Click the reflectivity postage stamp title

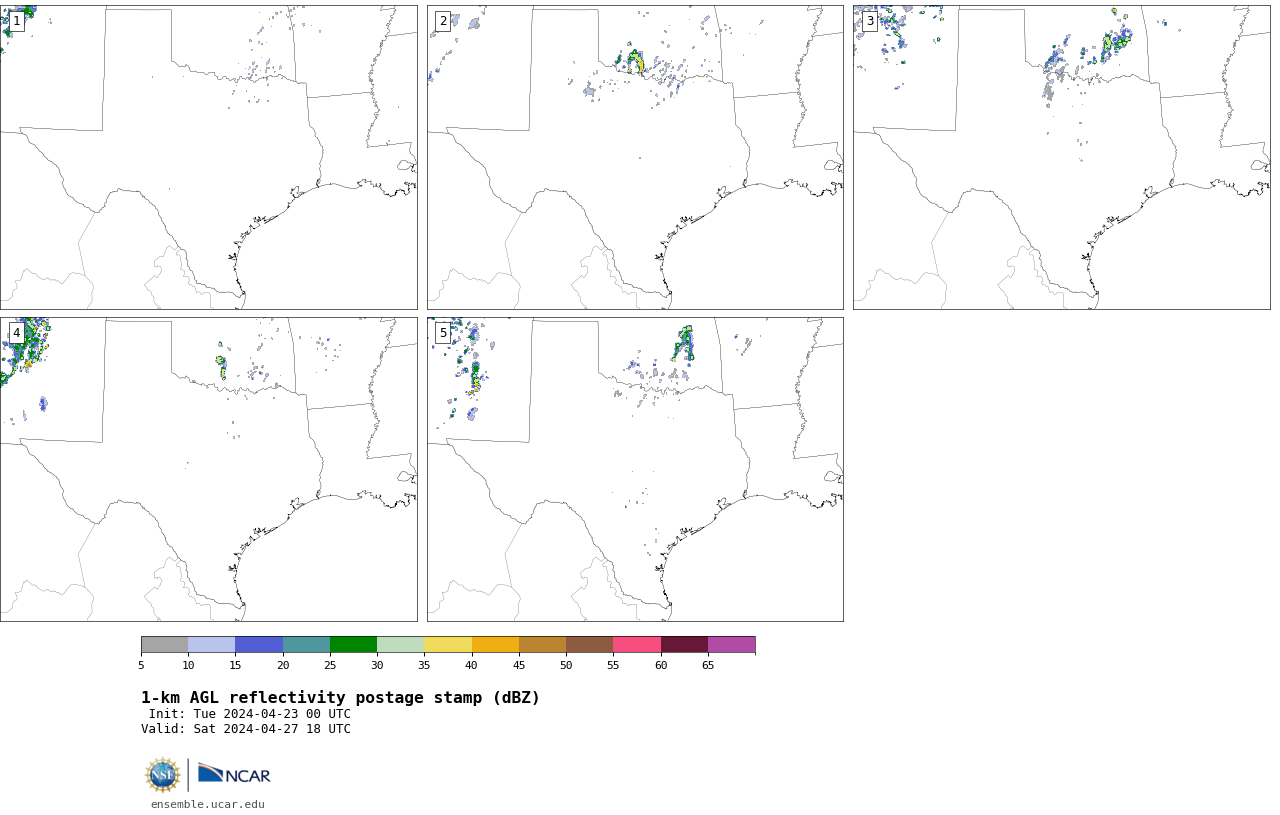point(340,698)
